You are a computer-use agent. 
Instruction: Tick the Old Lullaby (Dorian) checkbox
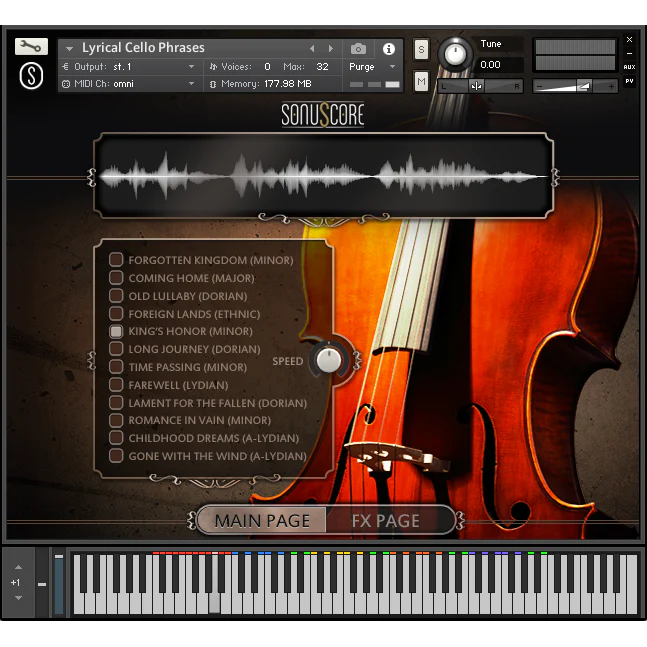116,296
